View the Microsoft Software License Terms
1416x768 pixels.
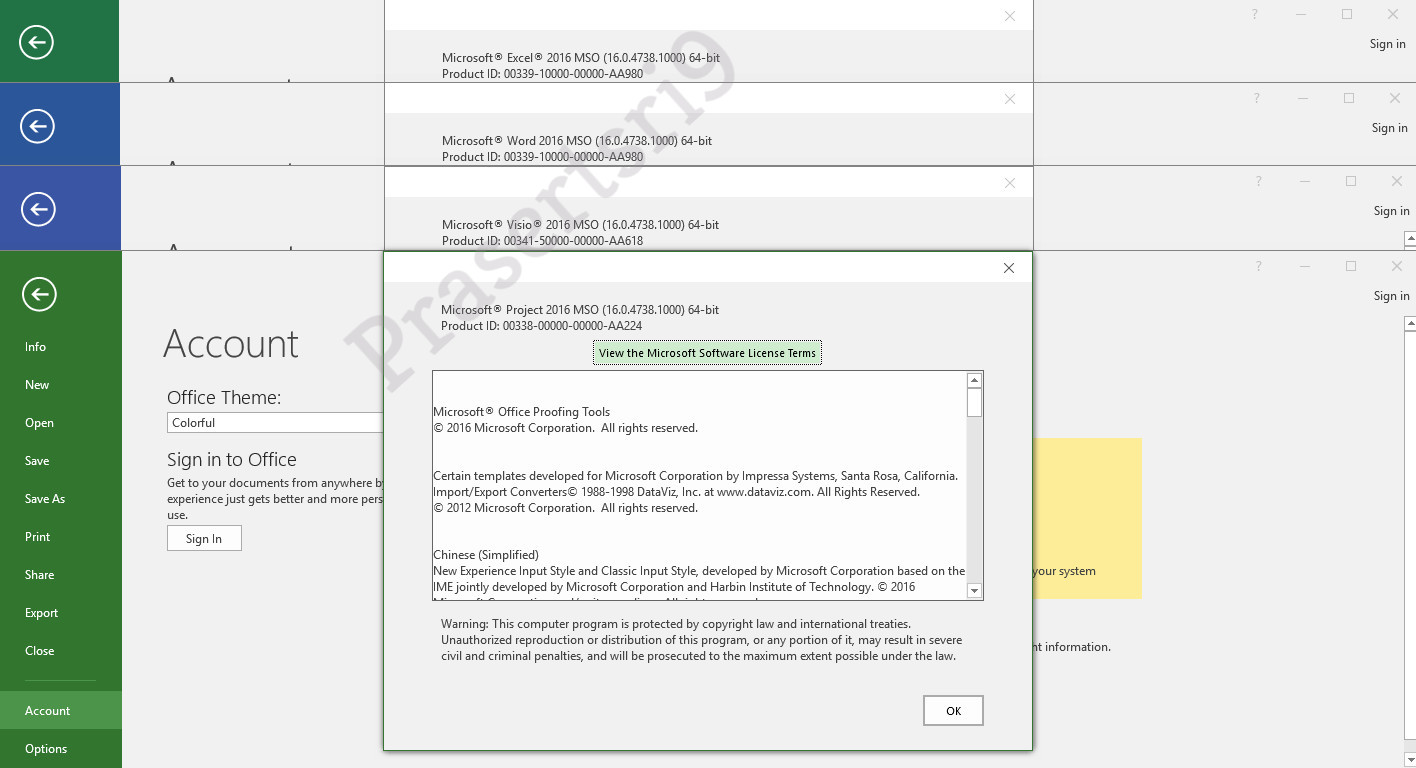pos(707,353)
